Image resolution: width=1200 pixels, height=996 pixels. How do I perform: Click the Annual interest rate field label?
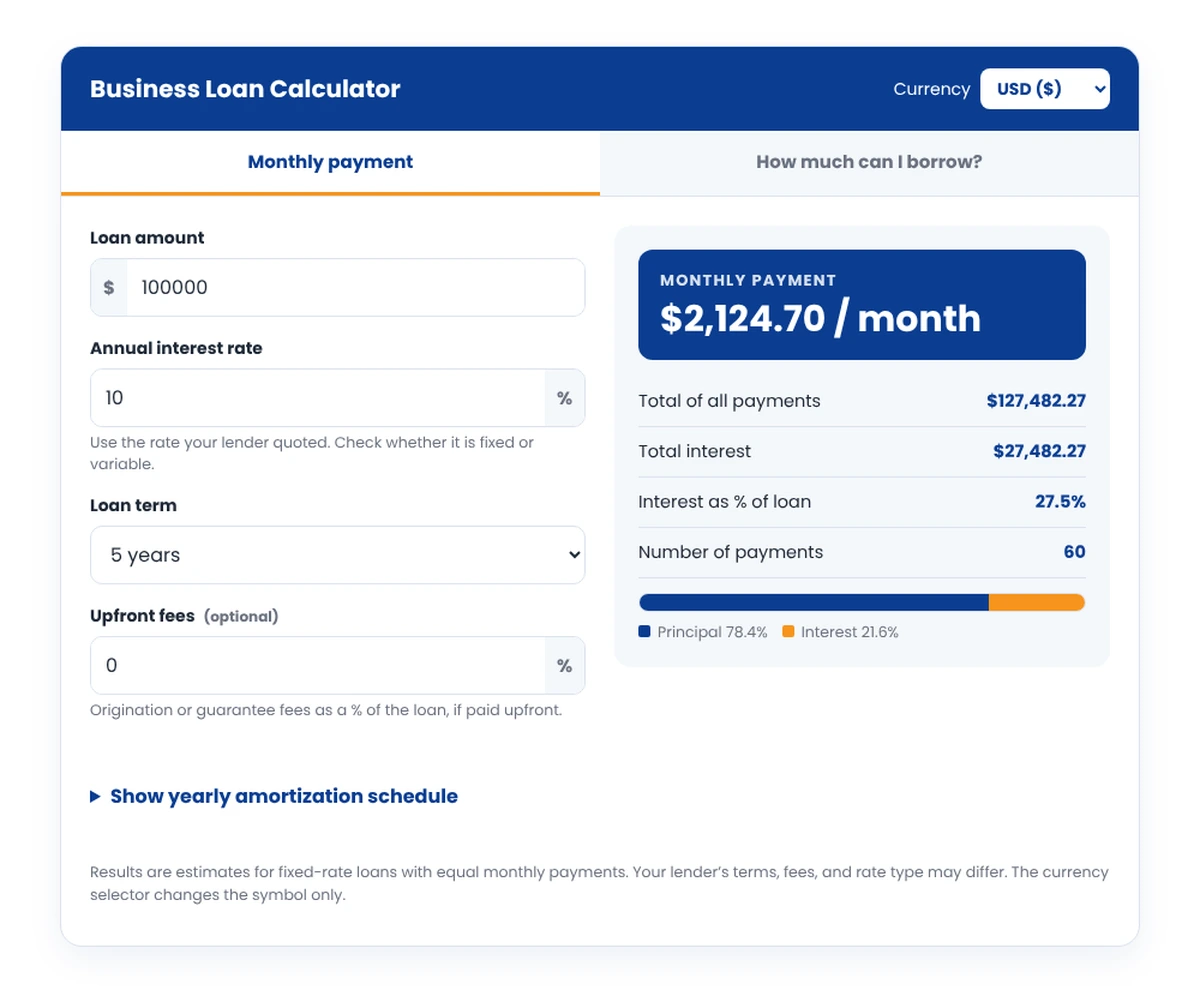(x=176, y=348)
